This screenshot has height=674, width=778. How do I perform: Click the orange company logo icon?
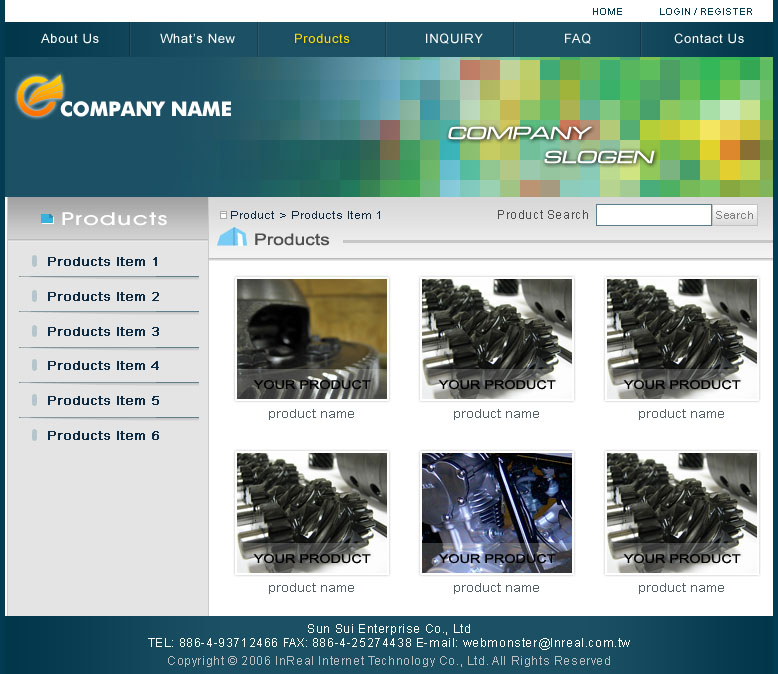(x=38, y=96)
